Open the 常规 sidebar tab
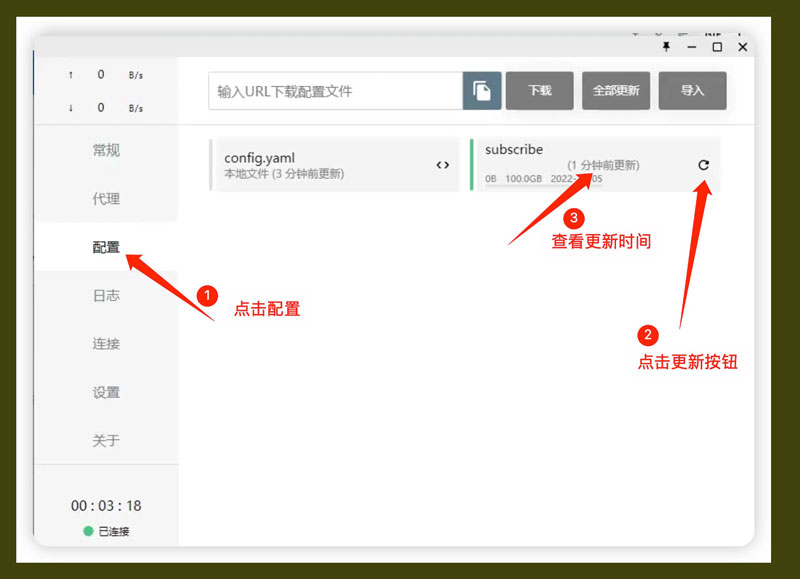 [x=106, y=150]
